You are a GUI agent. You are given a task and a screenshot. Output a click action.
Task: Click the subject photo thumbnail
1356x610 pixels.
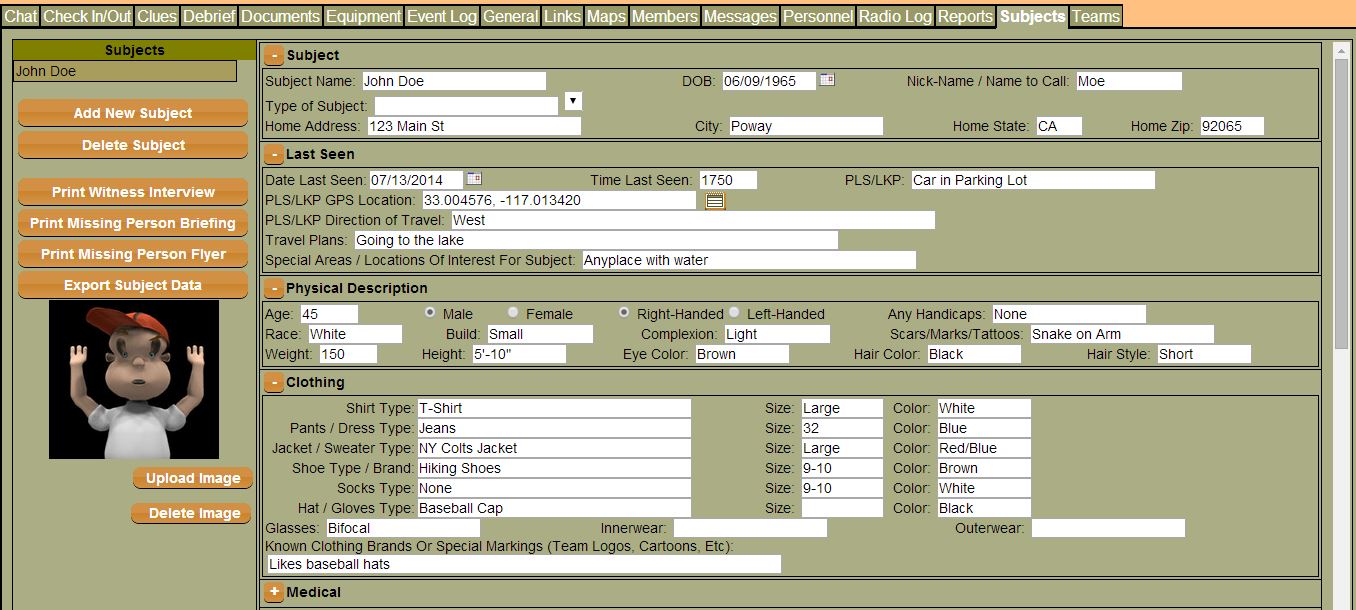pyautogui.click(x=134, y=380)
